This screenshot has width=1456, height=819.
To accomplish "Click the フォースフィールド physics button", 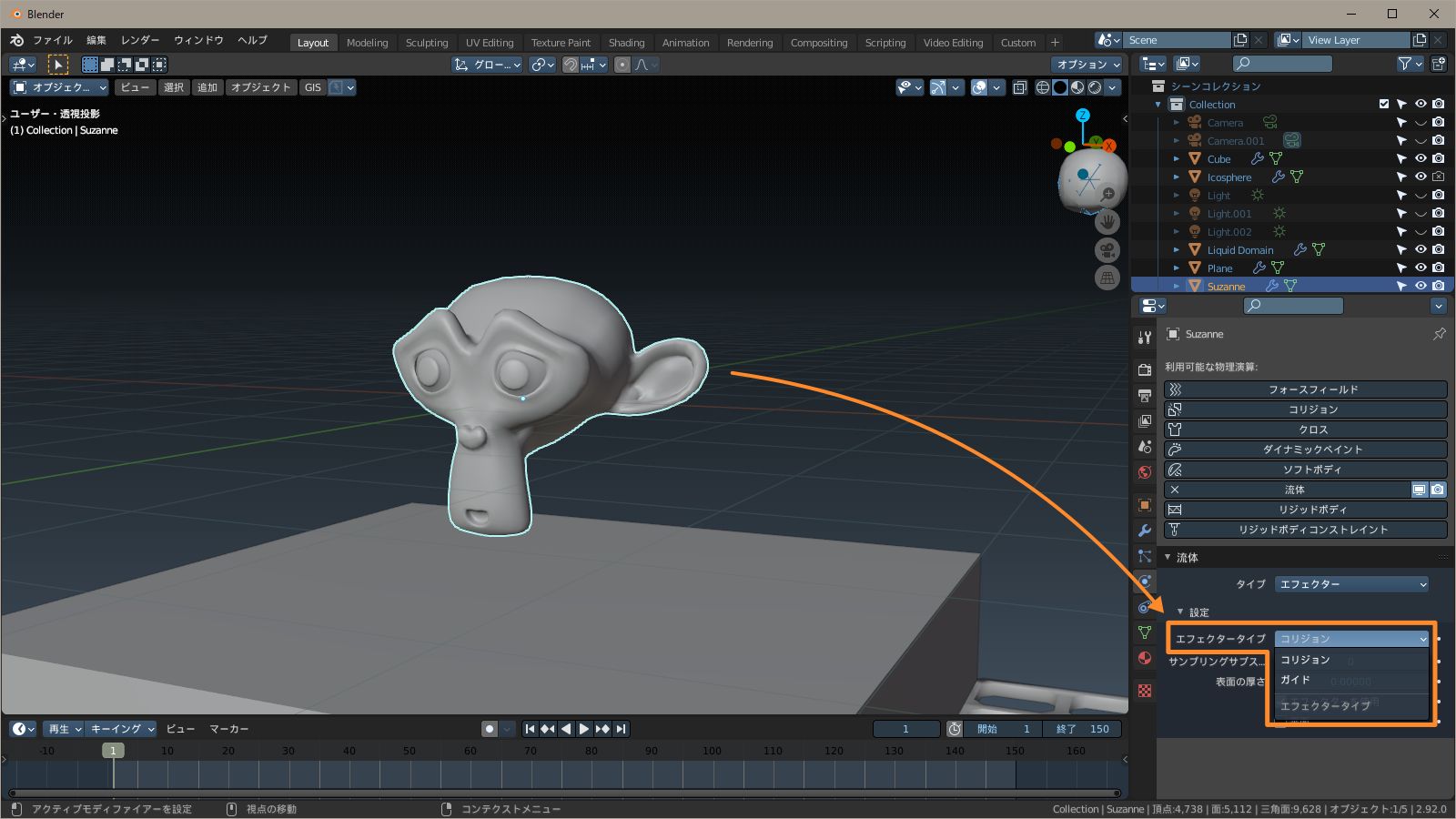I will (1305, 389).
